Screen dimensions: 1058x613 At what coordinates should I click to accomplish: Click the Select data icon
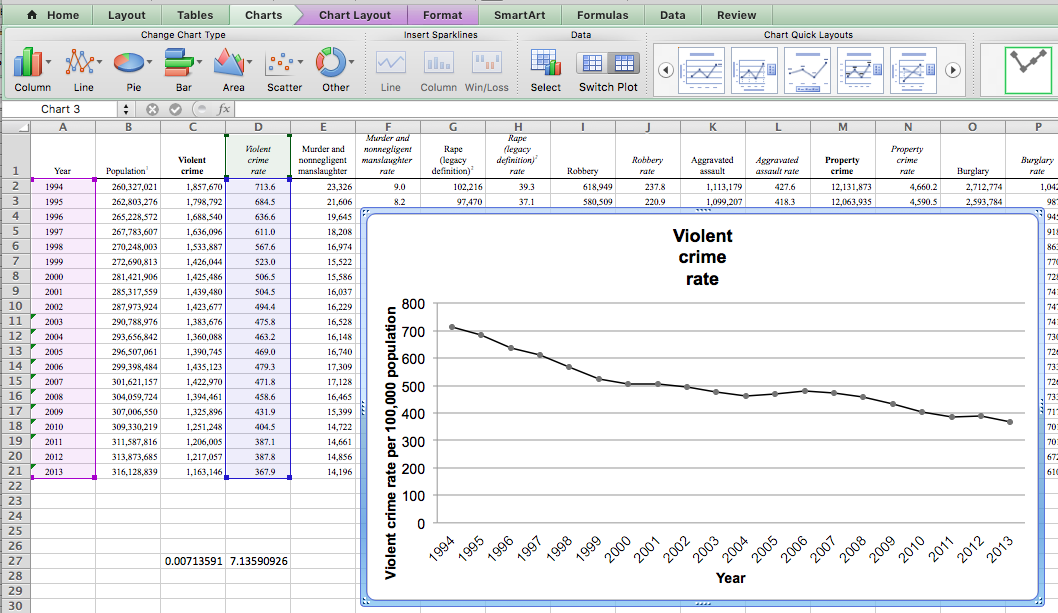click(545, 64)
